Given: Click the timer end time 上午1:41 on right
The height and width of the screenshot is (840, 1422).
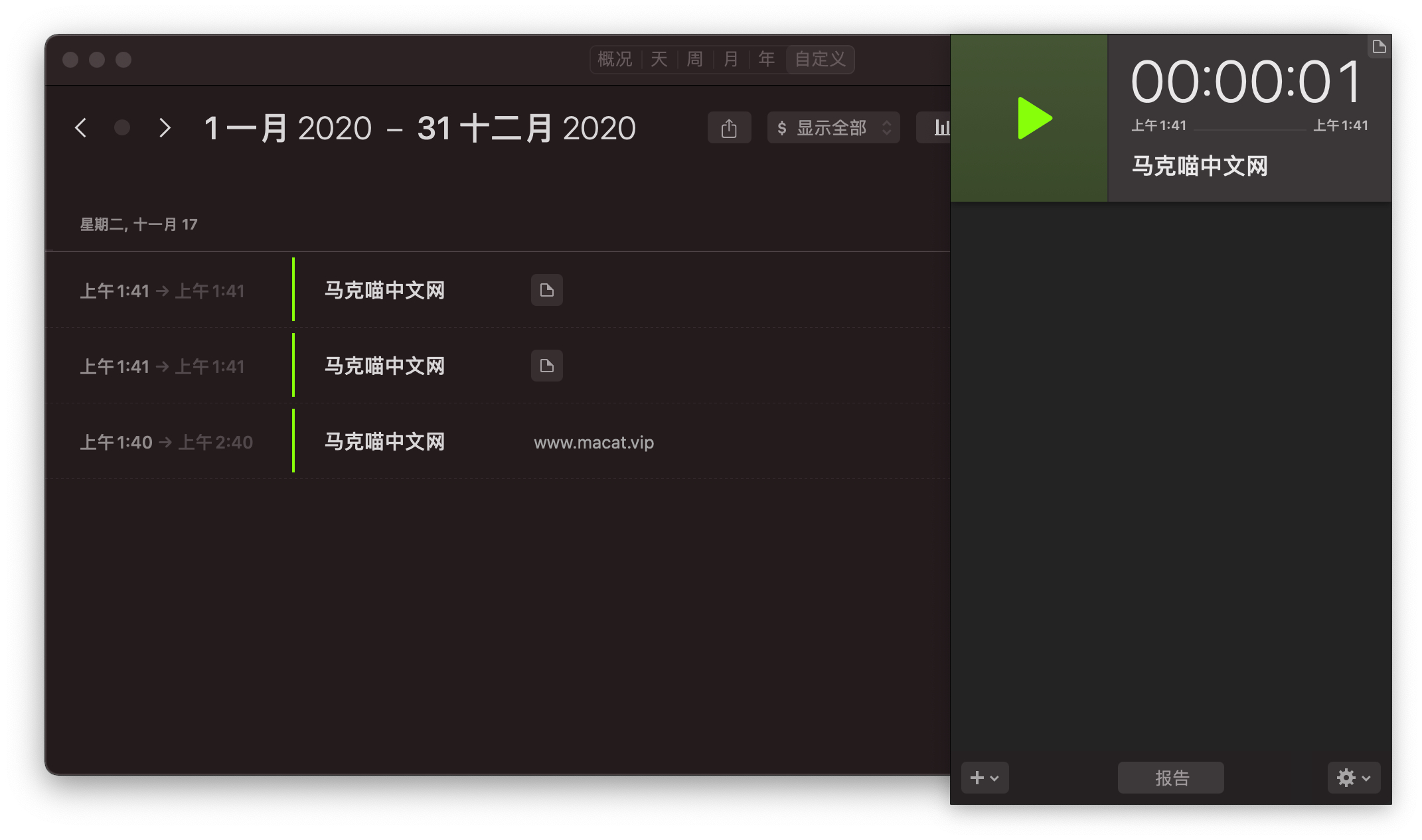Looking at the screenshot, I should tap(1340, 125).
